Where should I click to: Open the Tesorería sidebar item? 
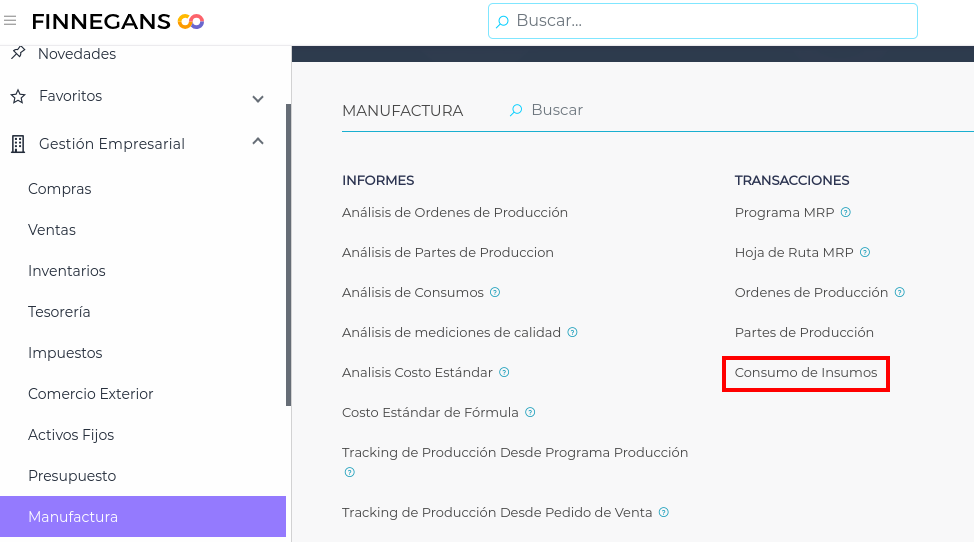coord(59,312)
